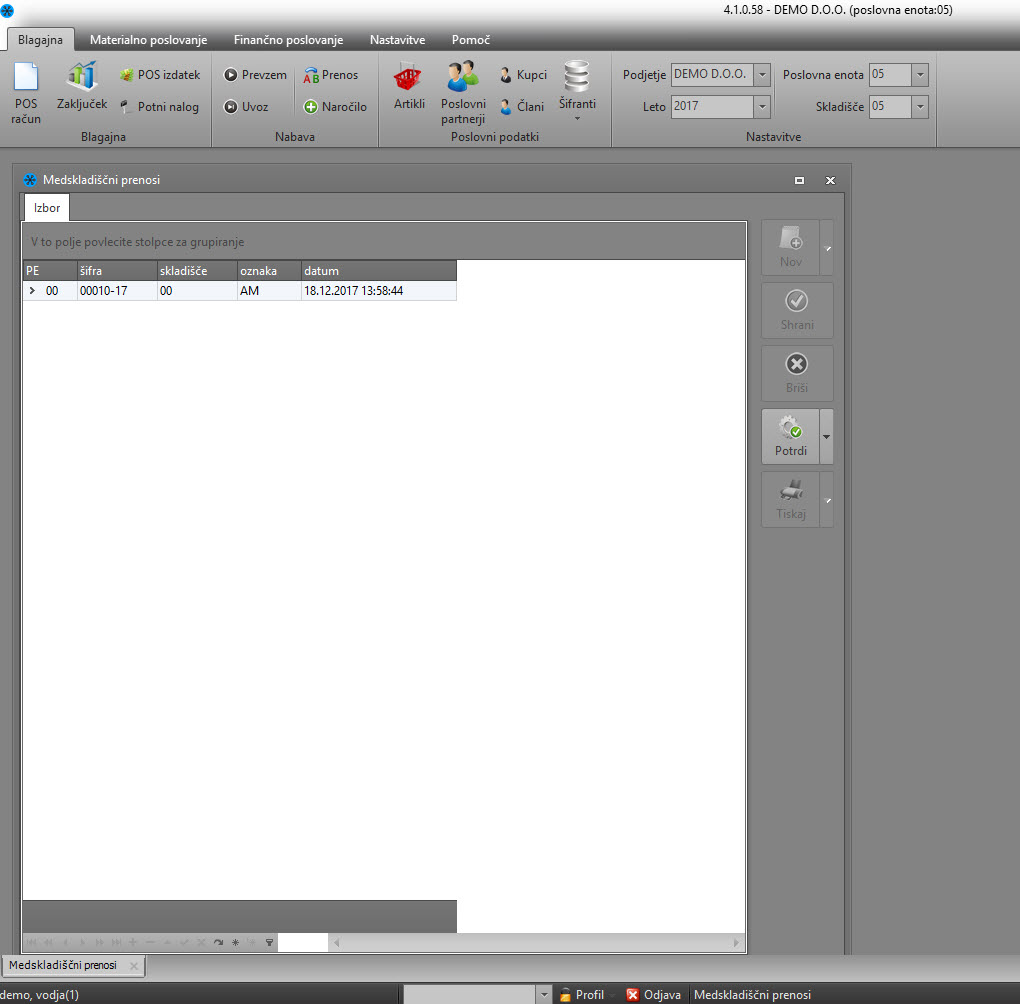The height and width of the screenshot is (1004, 1020).
Task: Maximize the Medskladiščni prenosi window
Action: [799, 180]
